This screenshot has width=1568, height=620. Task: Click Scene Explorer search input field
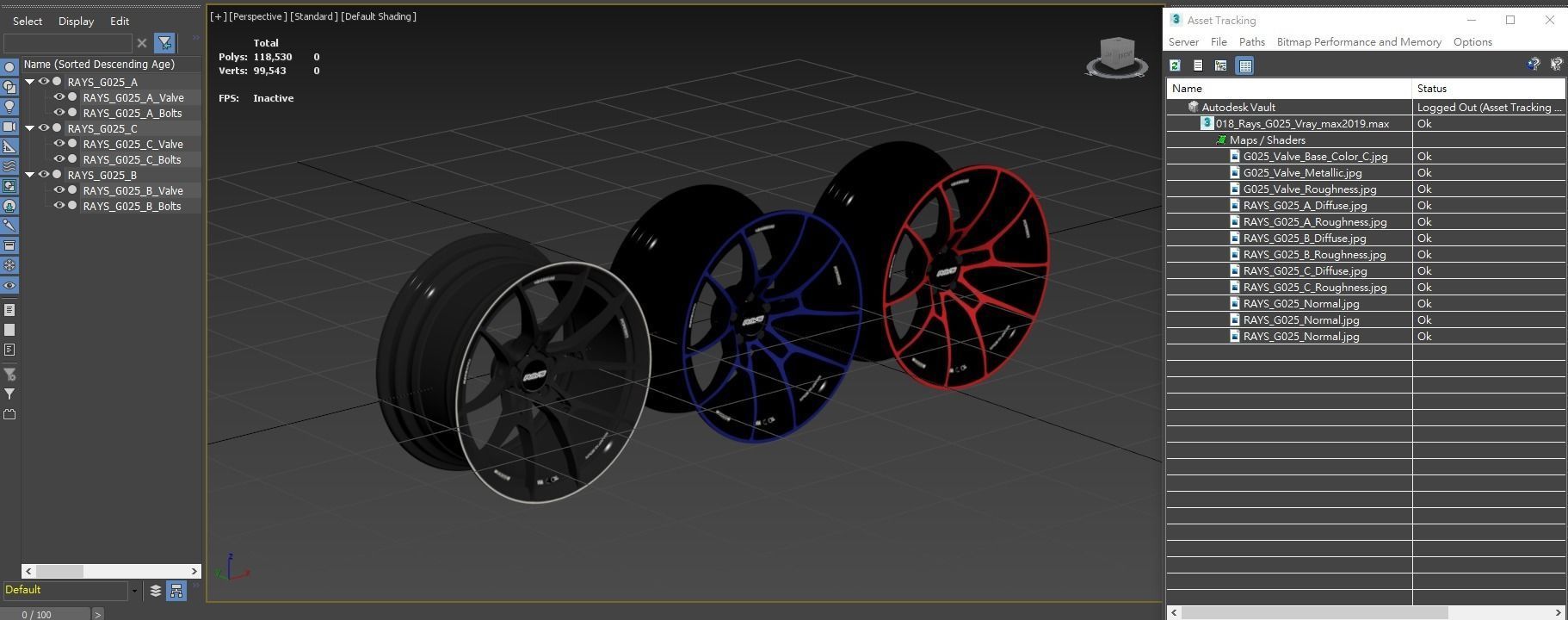coord(67,43)
